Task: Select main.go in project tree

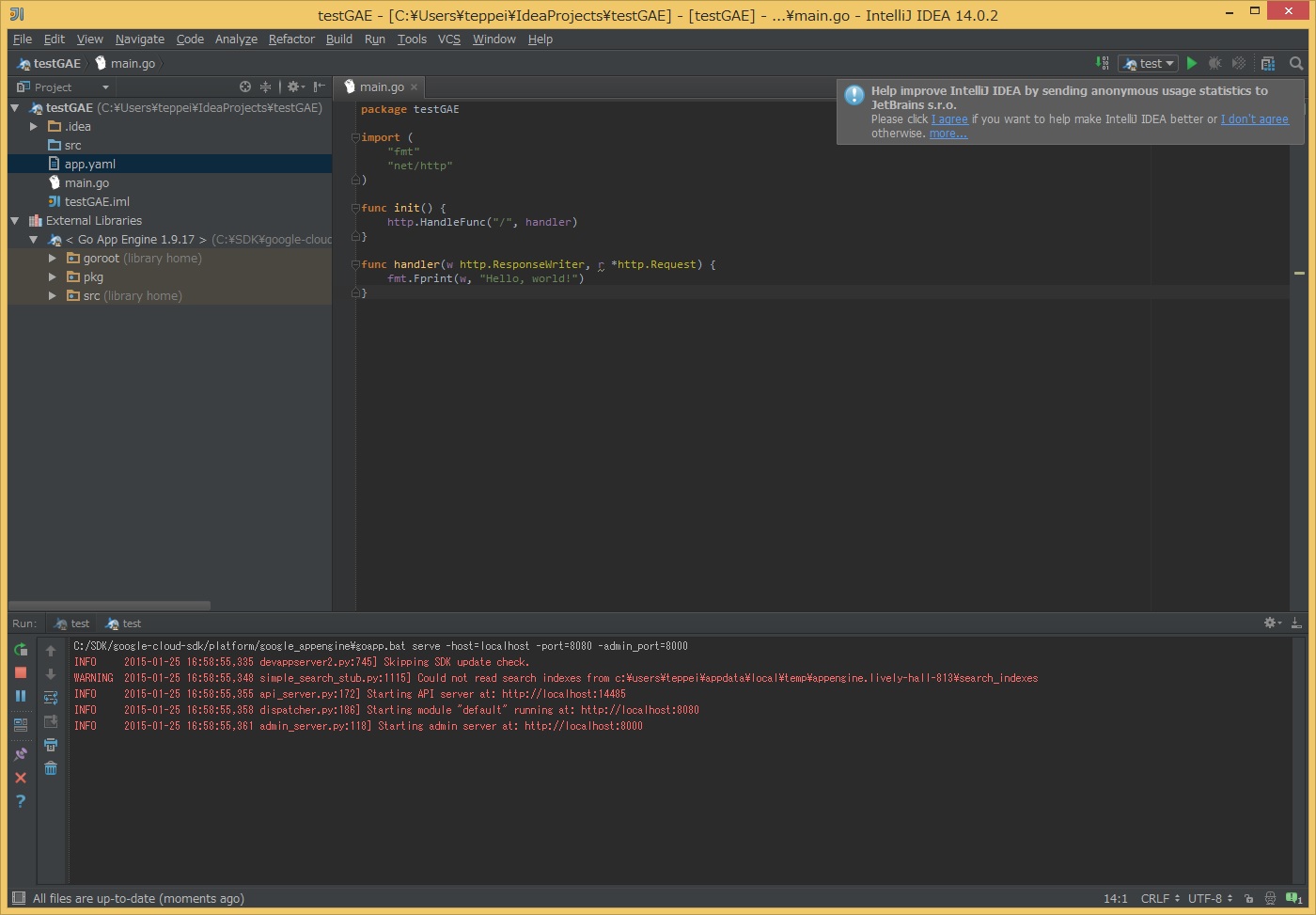Action: (x=169, y=182)
